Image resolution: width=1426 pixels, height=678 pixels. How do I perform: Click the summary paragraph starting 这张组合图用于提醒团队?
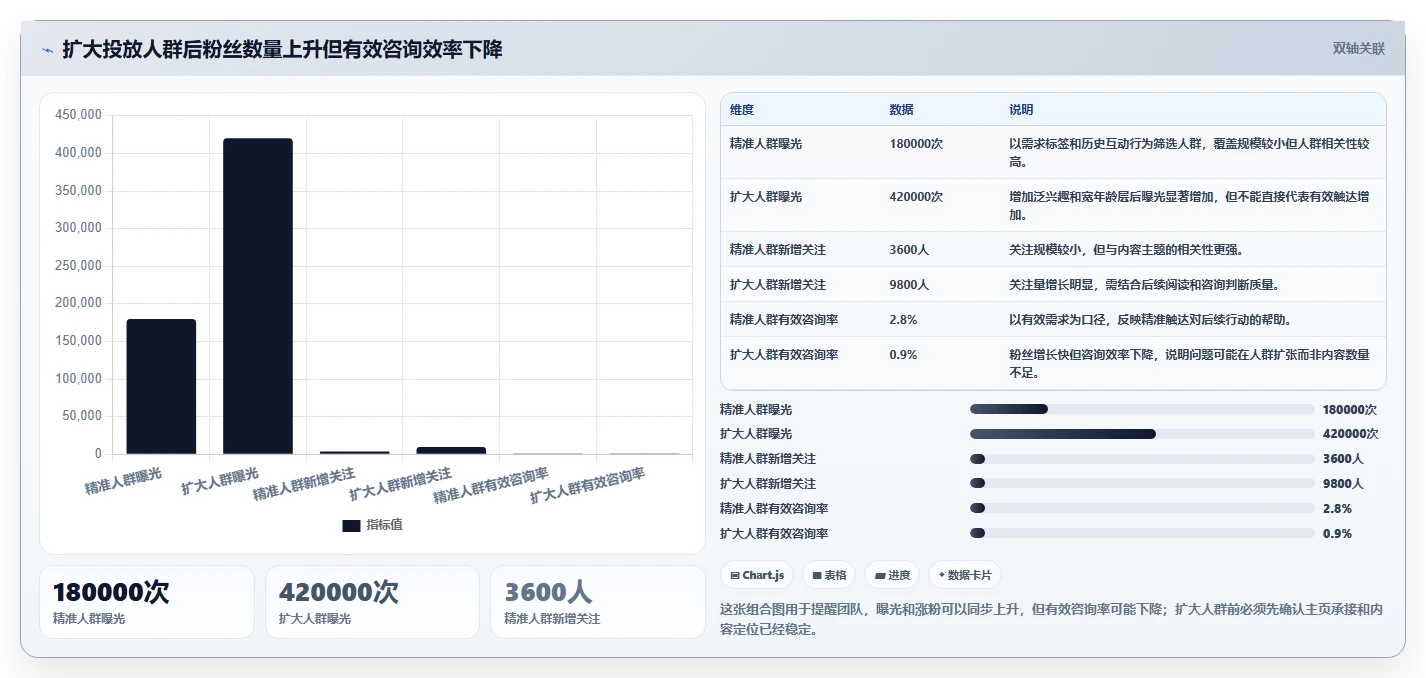pyautogui.click(x=1051, y=620)
